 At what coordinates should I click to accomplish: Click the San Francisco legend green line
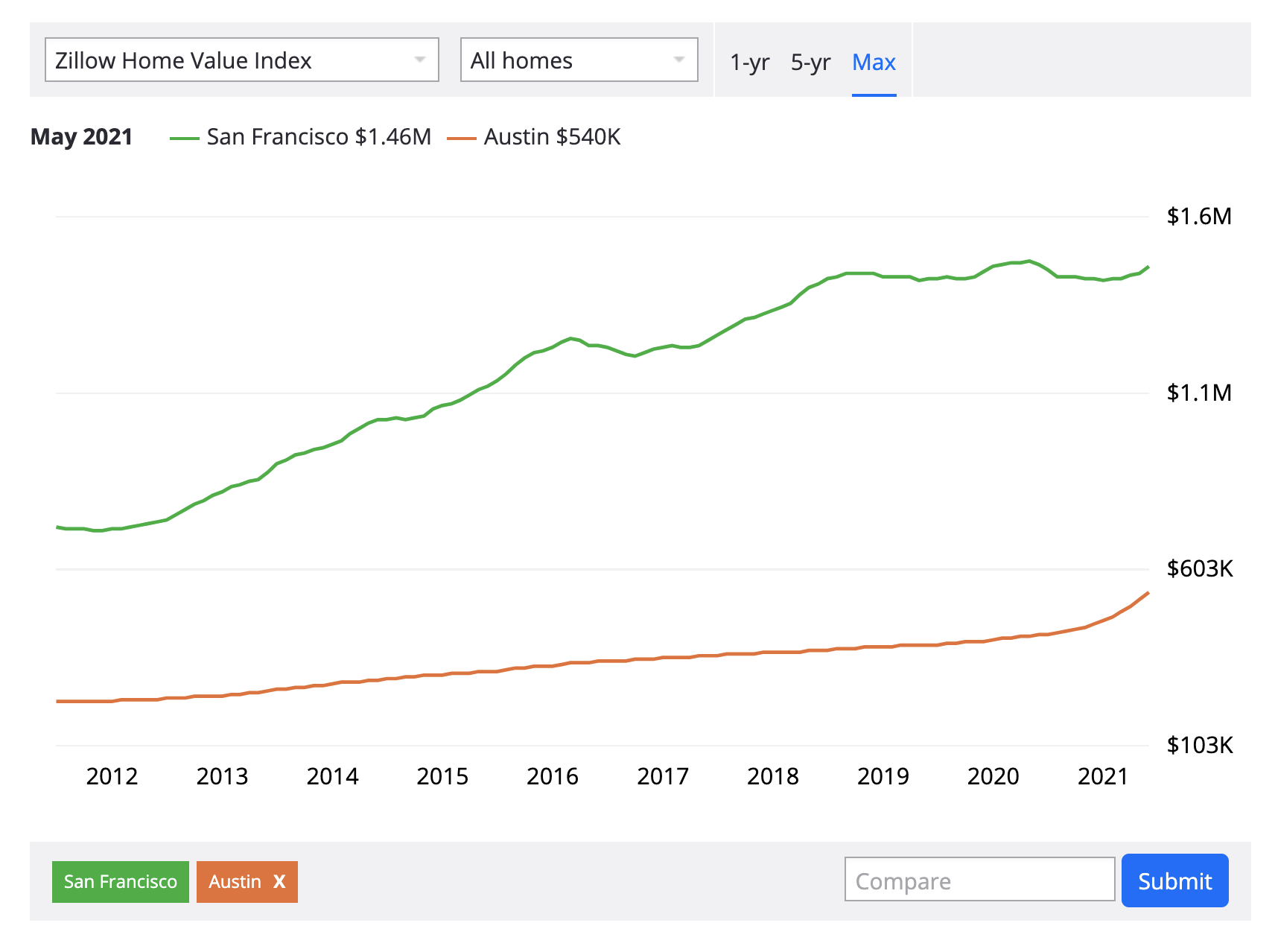click(x=184, y=139)
